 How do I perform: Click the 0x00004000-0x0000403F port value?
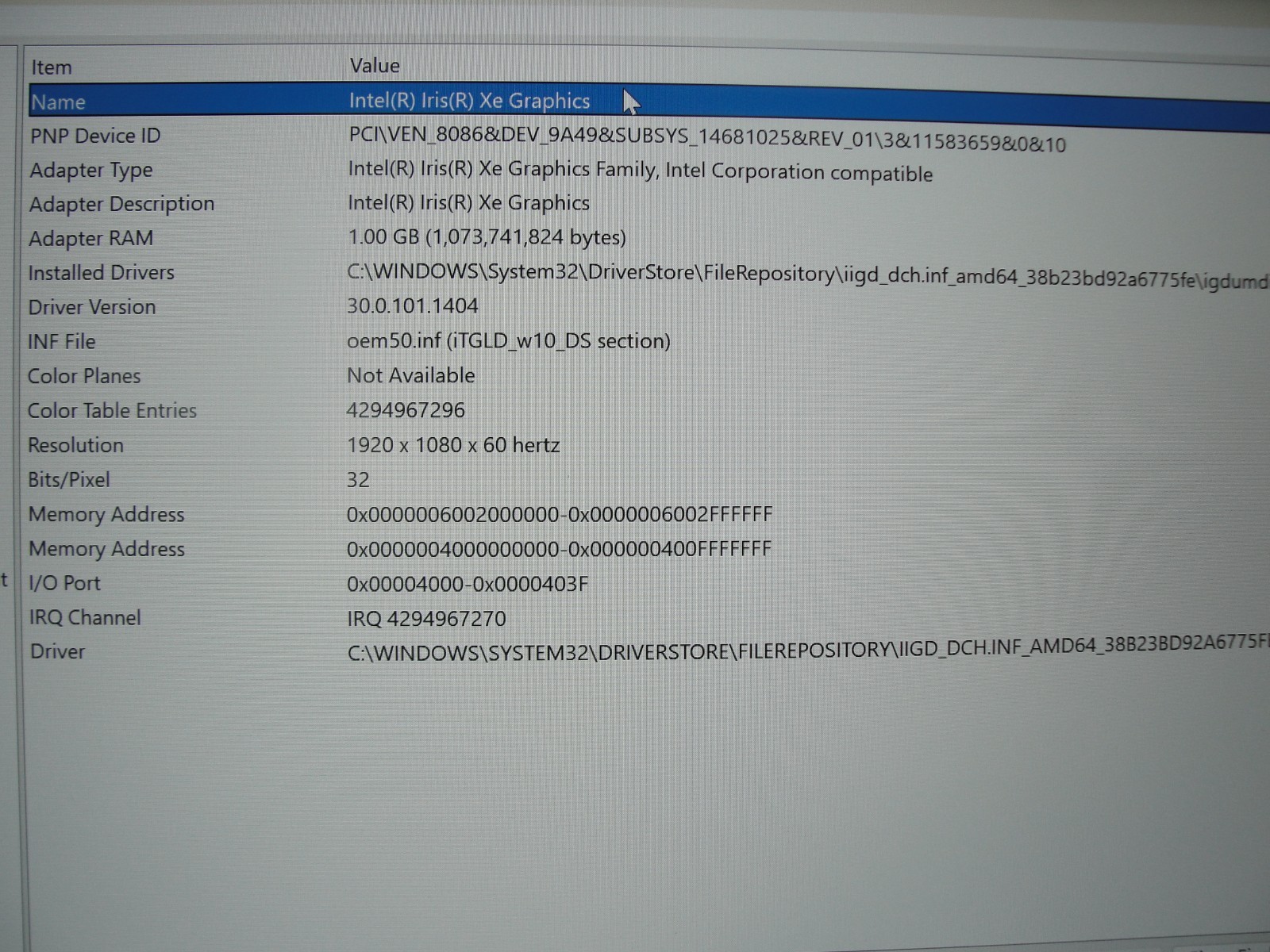(x=468, y=585)
